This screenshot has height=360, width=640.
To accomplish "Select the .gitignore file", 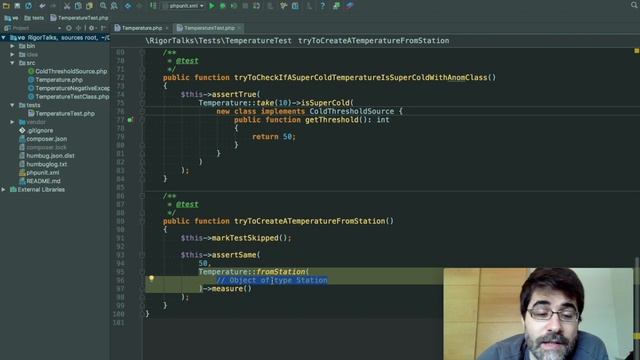I will click(36, 130).
